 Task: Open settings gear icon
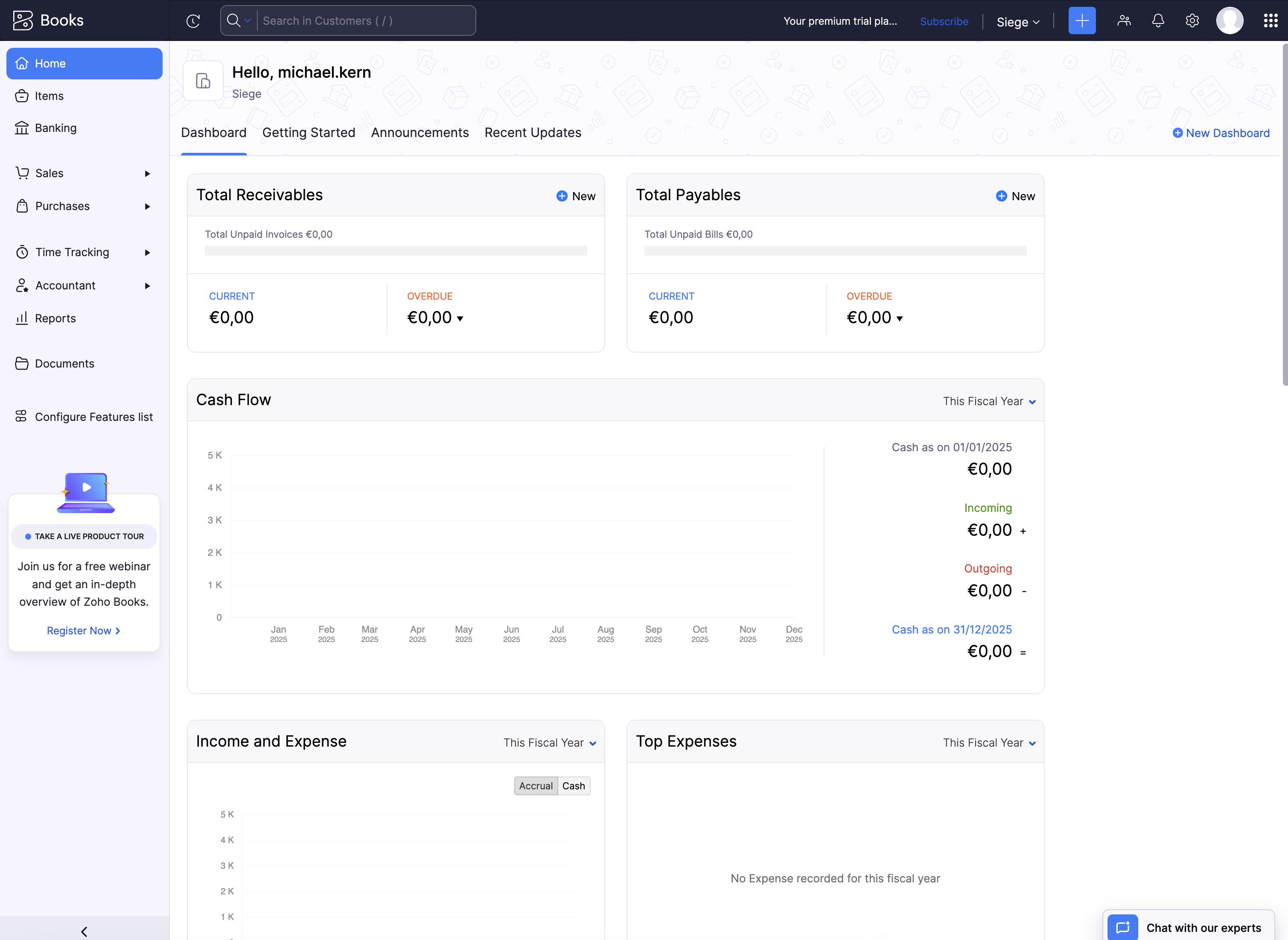1192,20
